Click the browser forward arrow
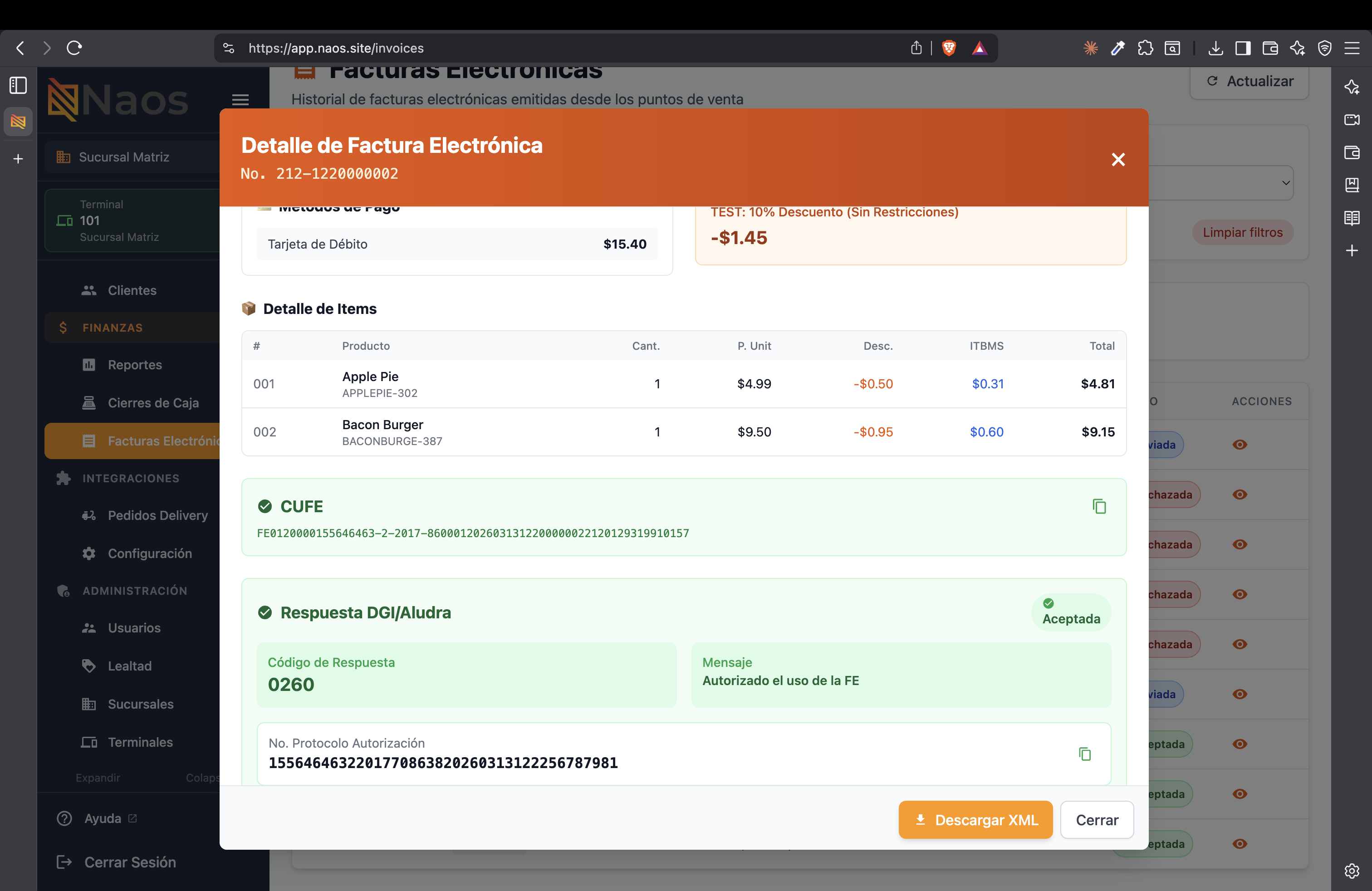The width and height of the screenshot is (1372, 891). (47, 48)
